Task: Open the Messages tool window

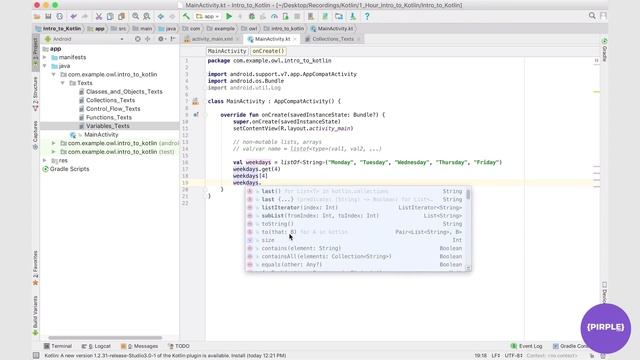Action: click(140, 346)
